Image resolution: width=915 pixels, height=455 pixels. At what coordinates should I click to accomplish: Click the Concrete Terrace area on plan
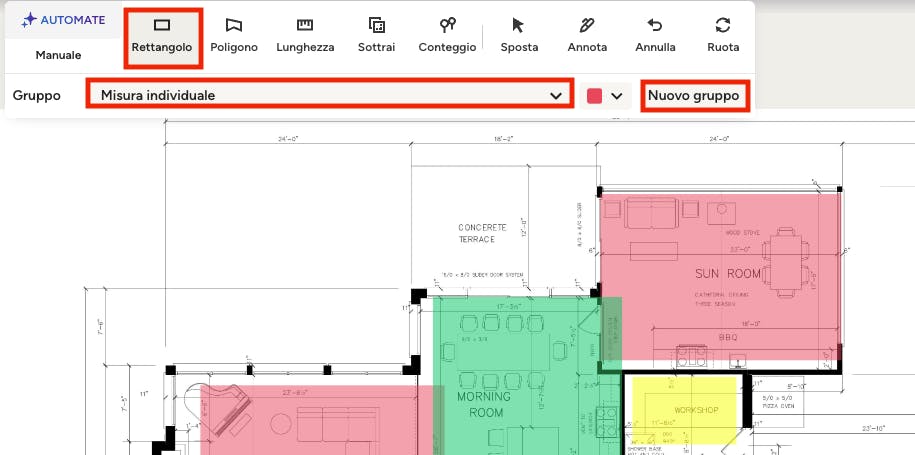click(482, 233)
